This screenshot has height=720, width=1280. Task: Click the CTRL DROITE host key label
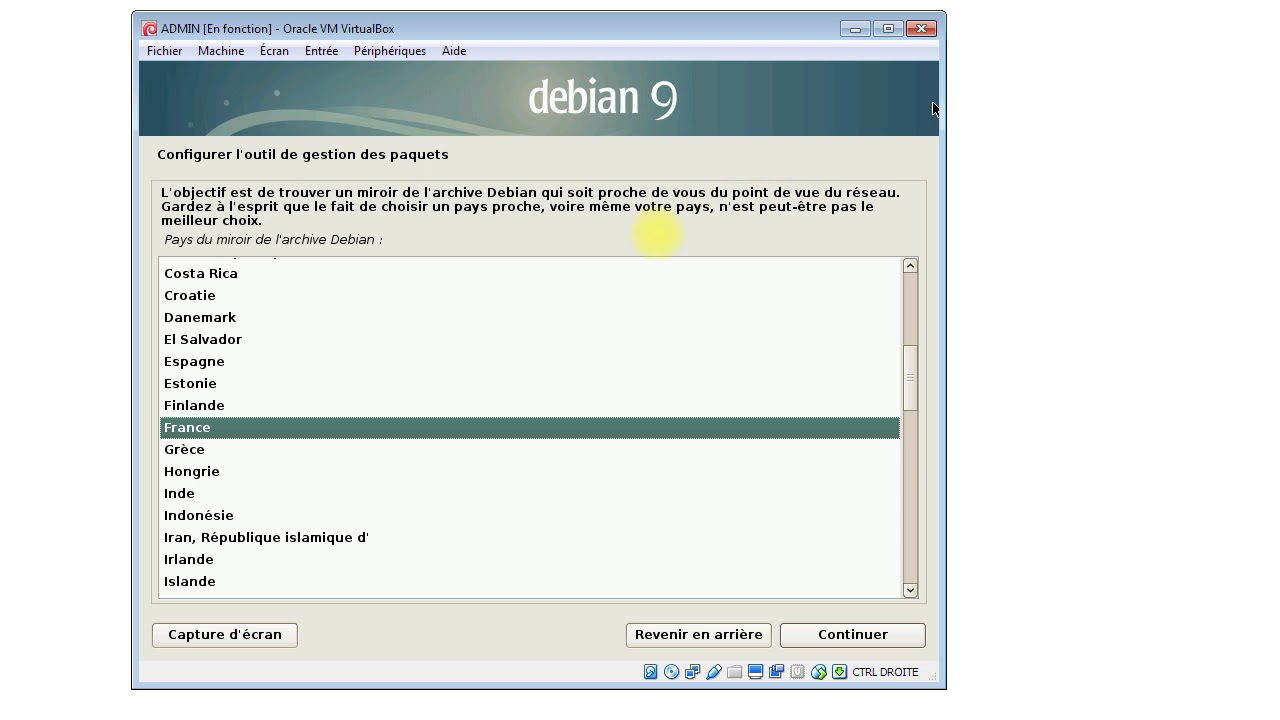click(x=885, y=672)
